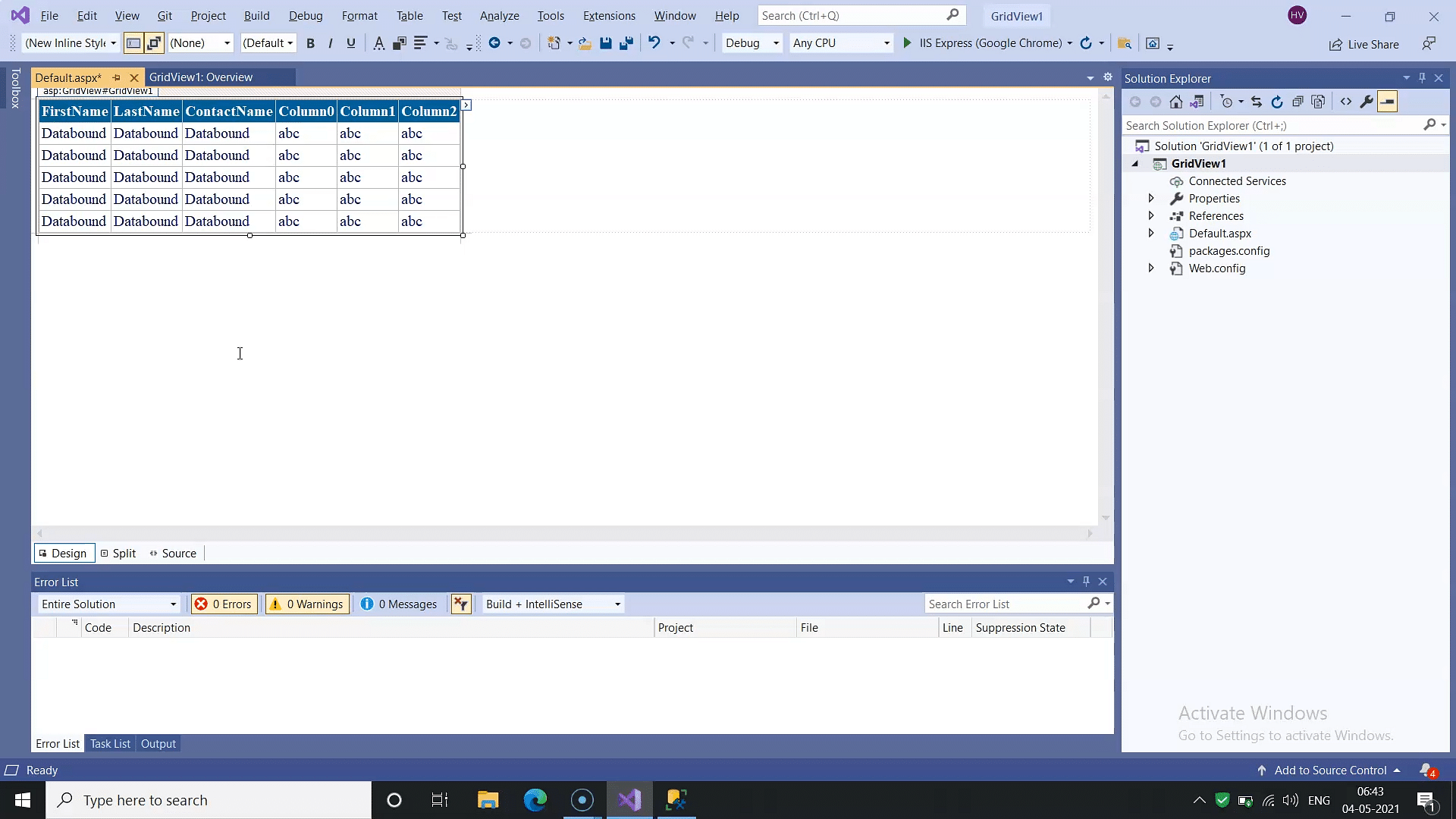Click the Live Share button
The image size is (1456, 819).
[x=1365, y=43]
